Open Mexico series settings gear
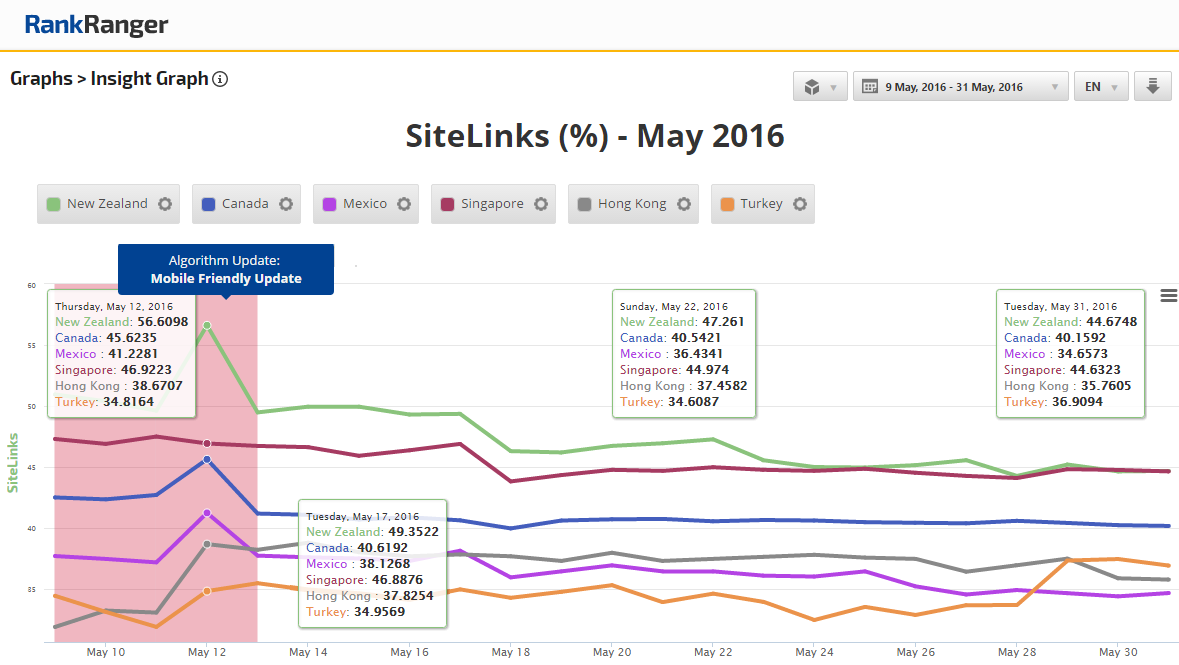Screen dimensions: 1179x665 point(404,204)
